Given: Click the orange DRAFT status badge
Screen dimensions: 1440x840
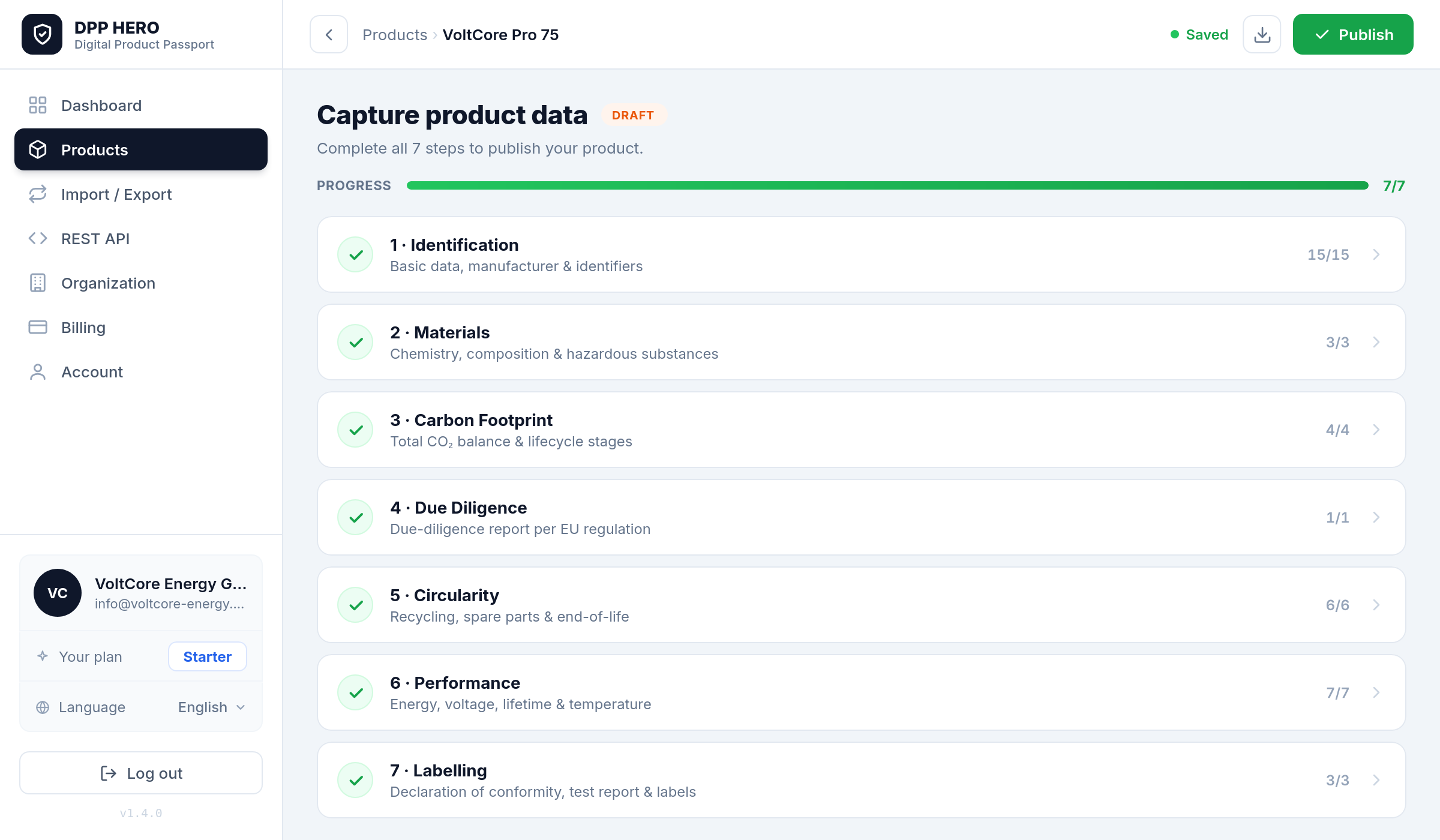Looking at the screenshot, I should (633, 115).
